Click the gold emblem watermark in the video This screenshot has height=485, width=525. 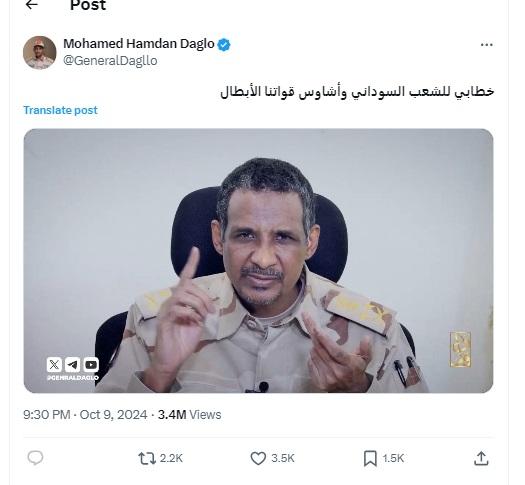(x=461, y=349)
